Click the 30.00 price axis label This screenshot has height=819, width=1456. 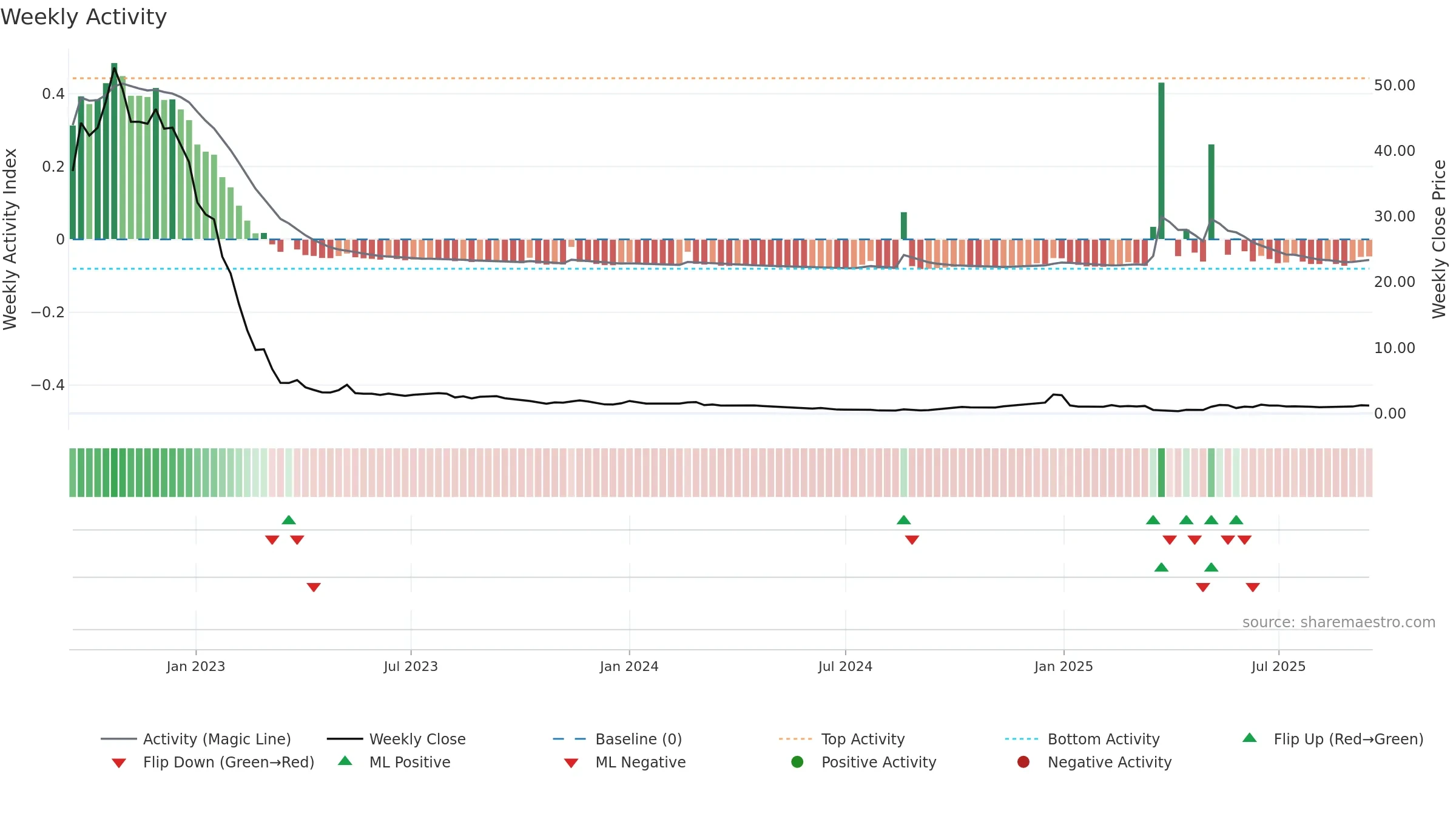pos(1395,217)
